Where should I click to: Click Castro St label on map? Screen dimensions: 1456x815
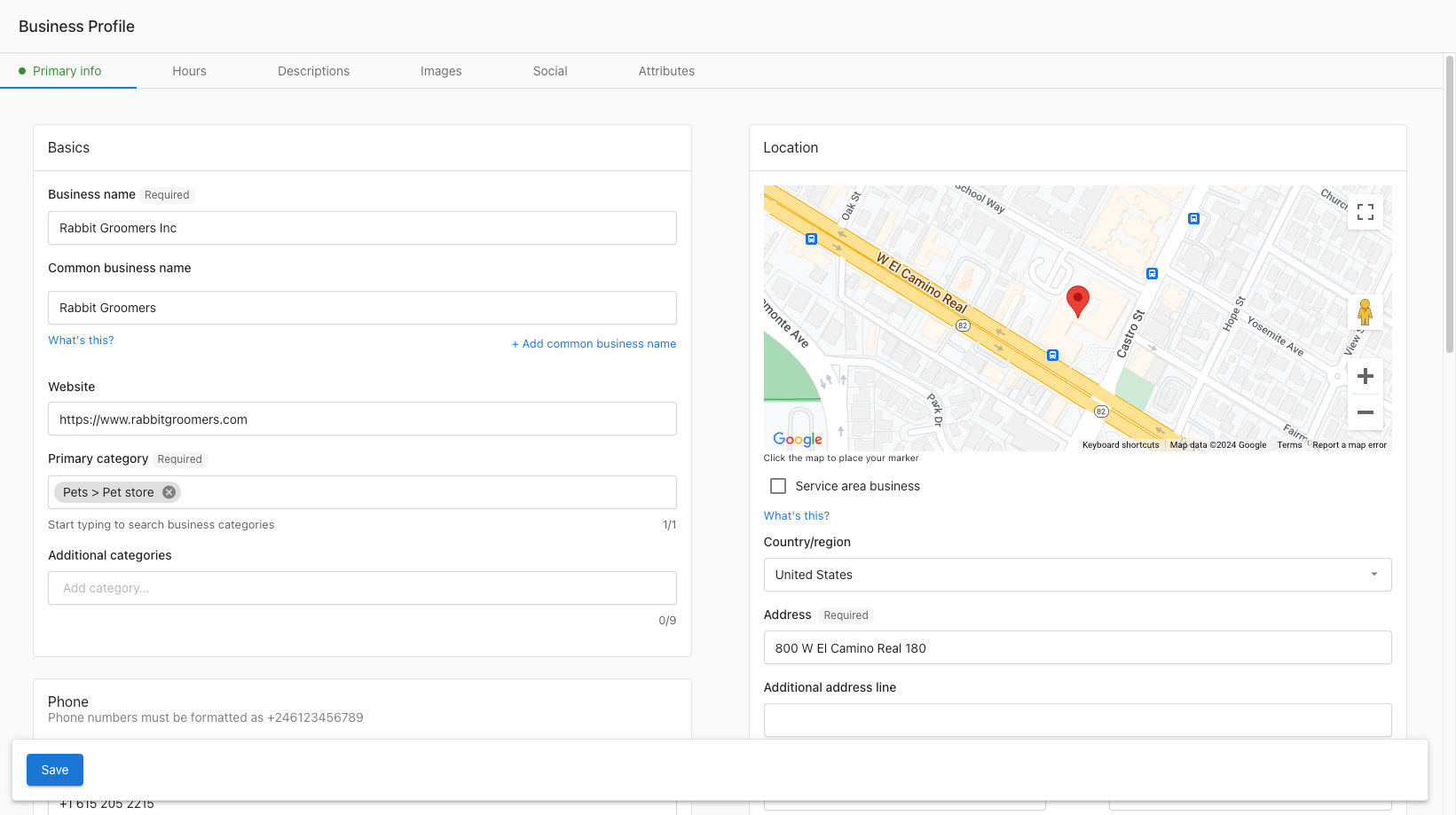click(1130, 334)
